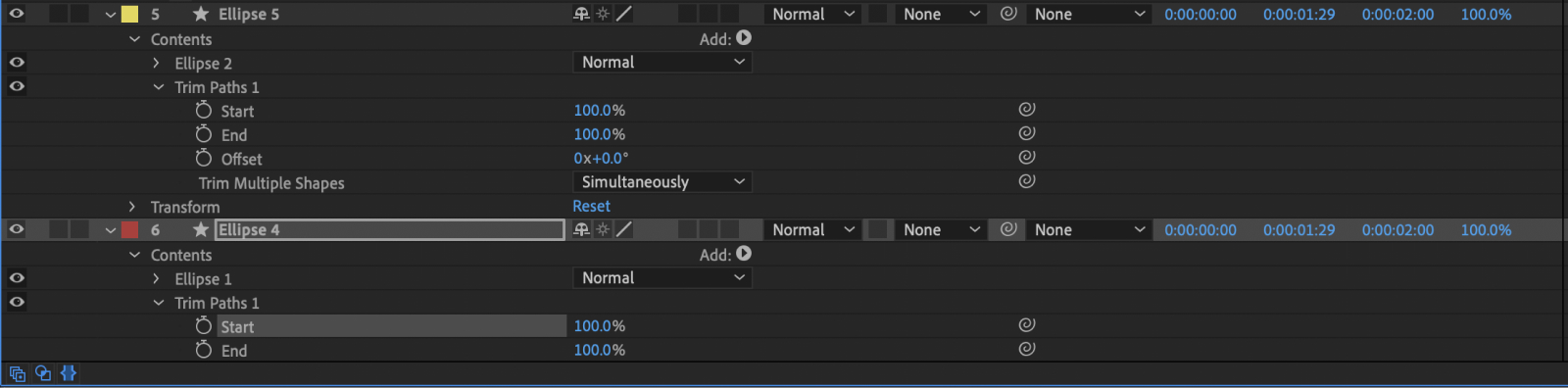Open the Trim Multiple Shapes Simultaneously dropdown
The image size is (1568, 388).
coord(661,182)
